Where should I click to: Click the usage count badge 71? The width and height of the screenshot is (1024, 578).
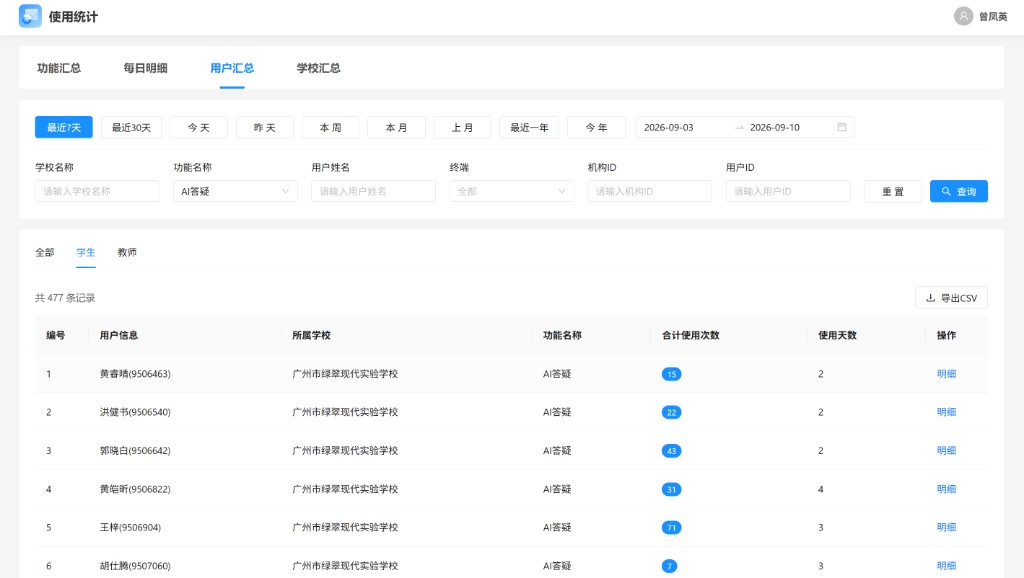coord(671,528)
